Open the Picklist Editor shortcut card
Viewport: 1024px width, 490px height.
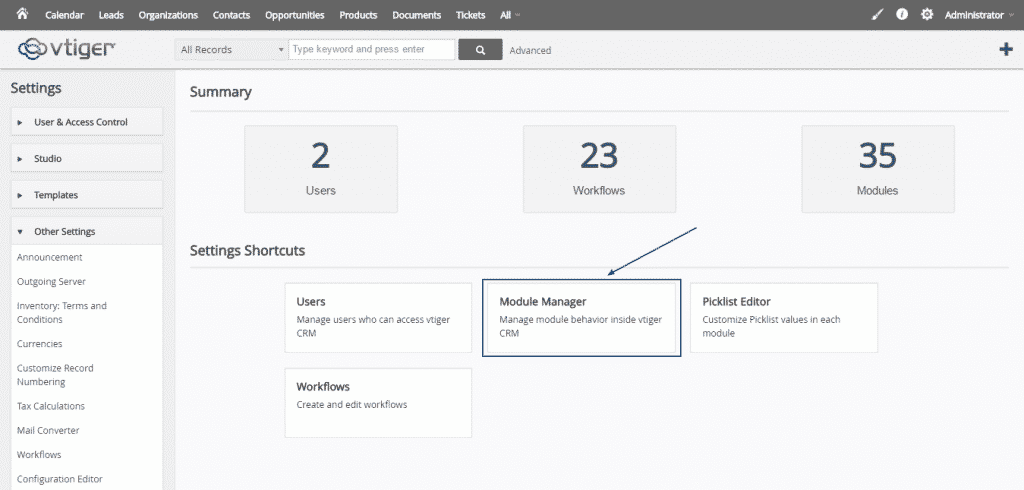(784, 318)
